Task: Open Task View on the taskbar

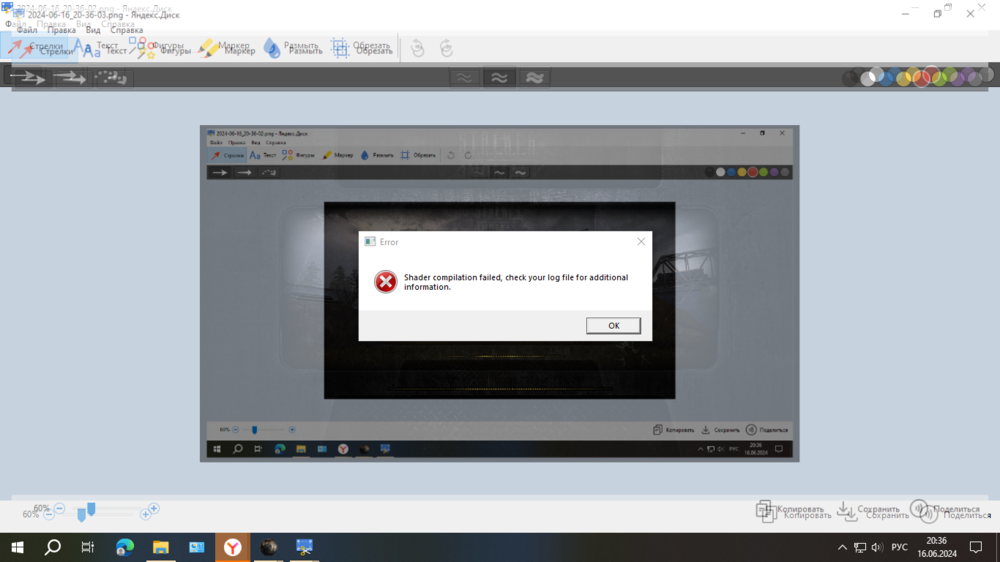Action: pos(87,547)
